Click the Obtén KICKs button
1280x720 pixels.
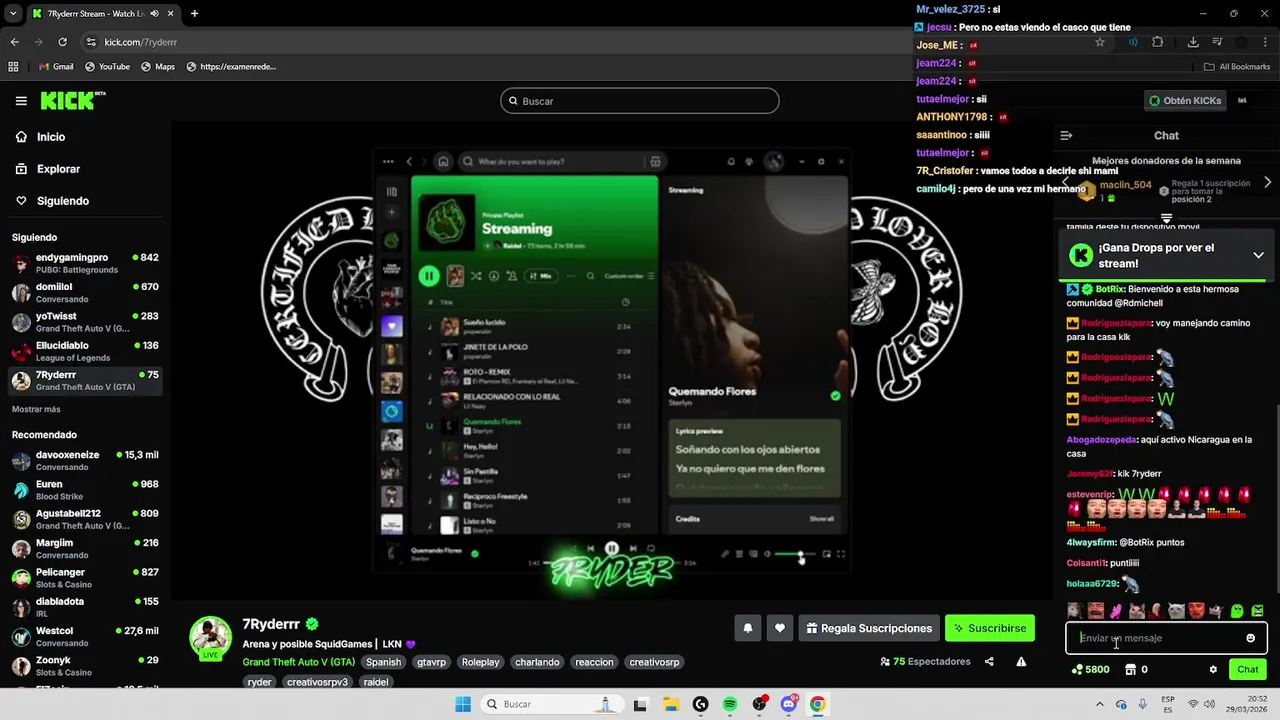(1185, 101)
